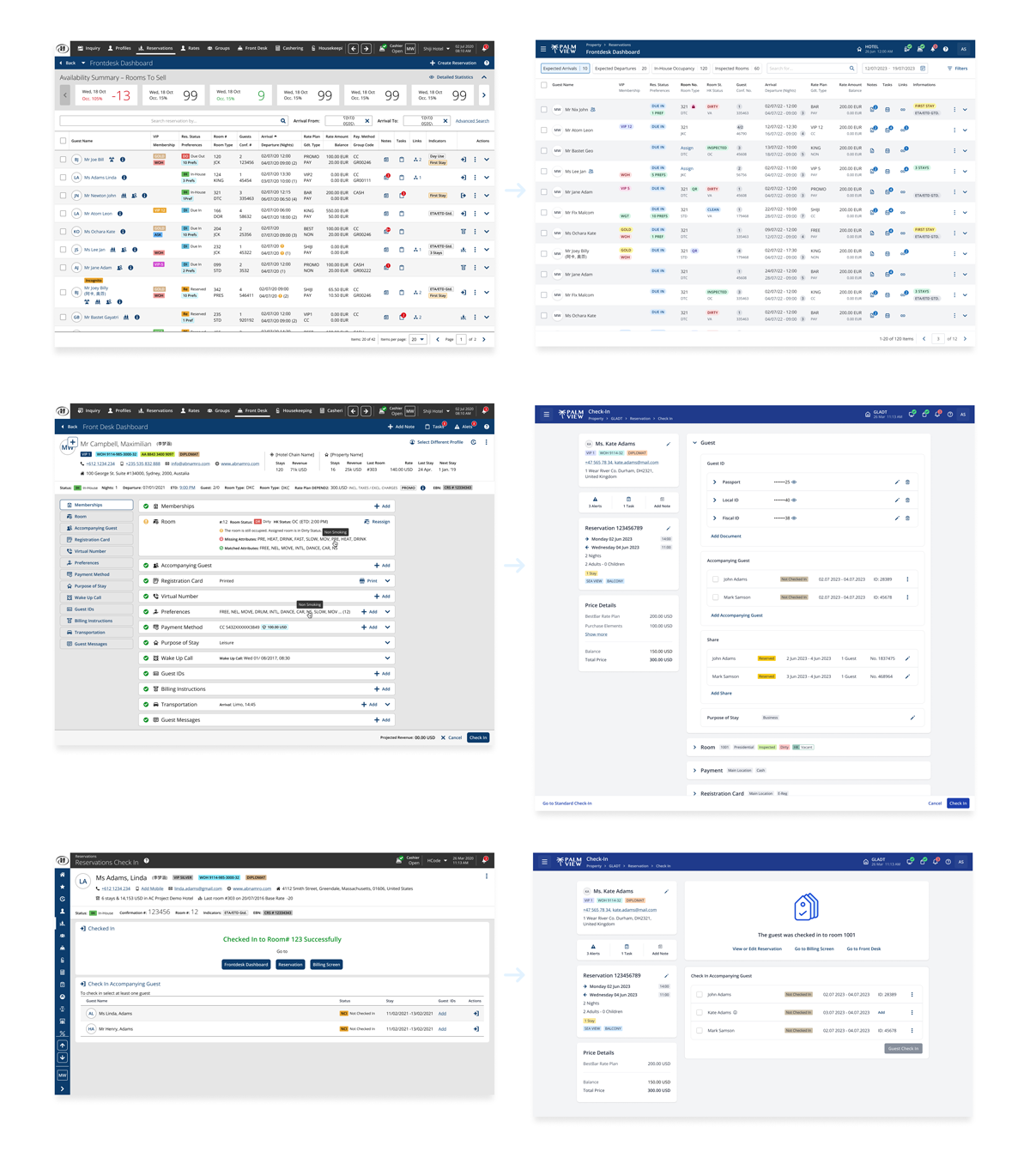
Task: Tick checkbox for Mr Bastet Geo row
Action: (x=544, y=150)
